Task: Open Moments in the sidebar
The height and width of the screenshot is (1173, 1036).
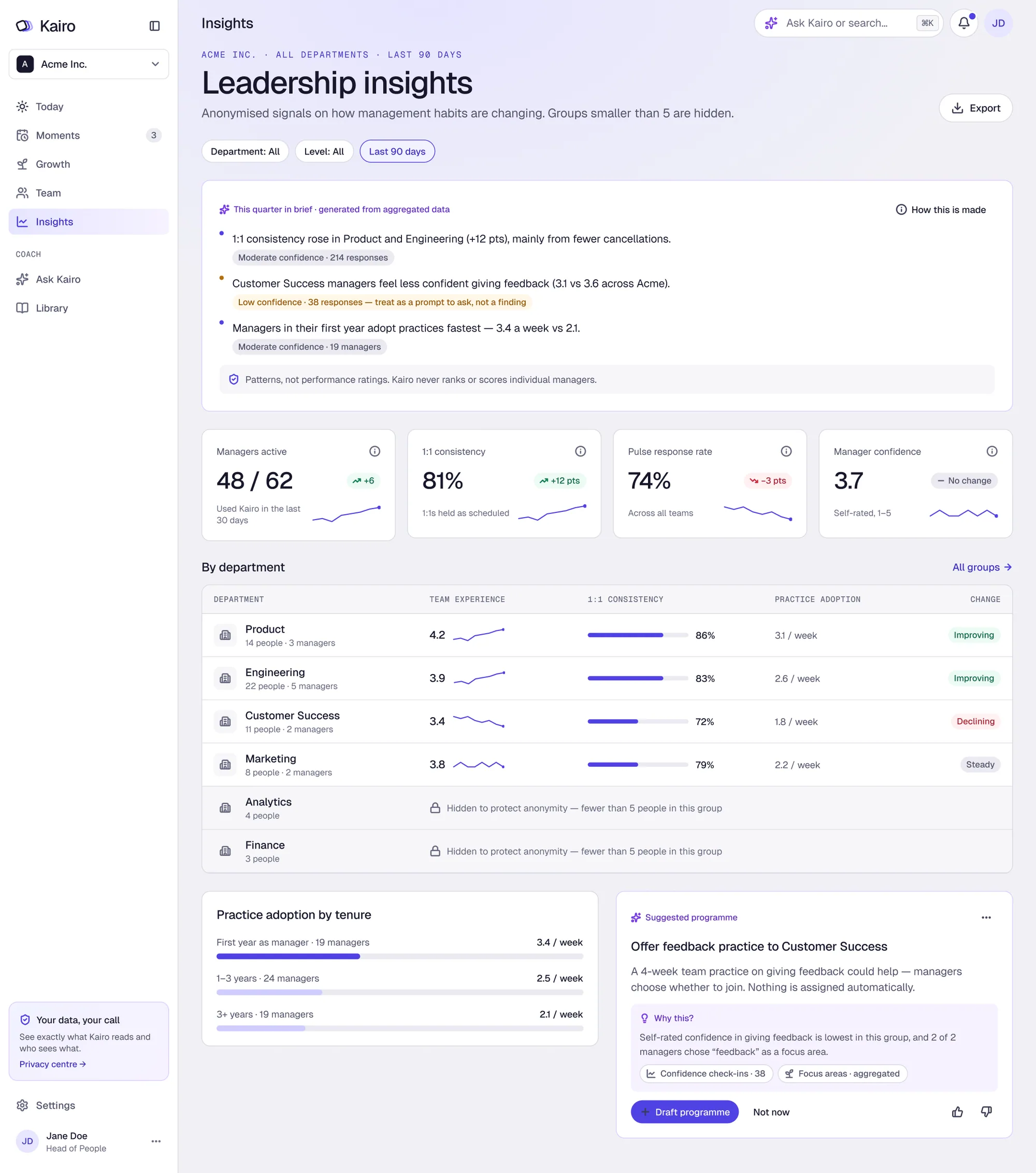Action: click(x=89, y=135)
